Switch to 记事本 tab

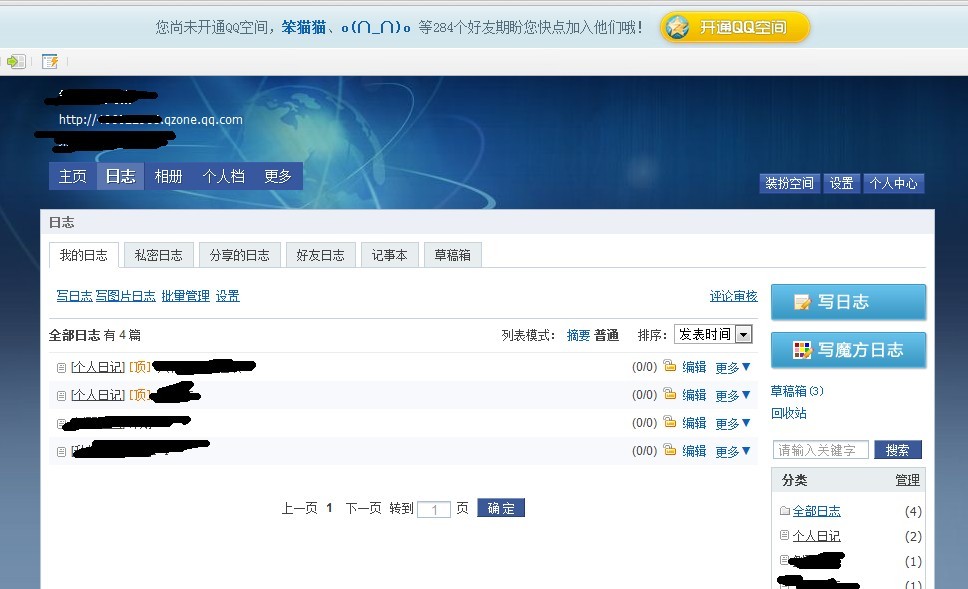pyautogui.click(x=390, y=255)
